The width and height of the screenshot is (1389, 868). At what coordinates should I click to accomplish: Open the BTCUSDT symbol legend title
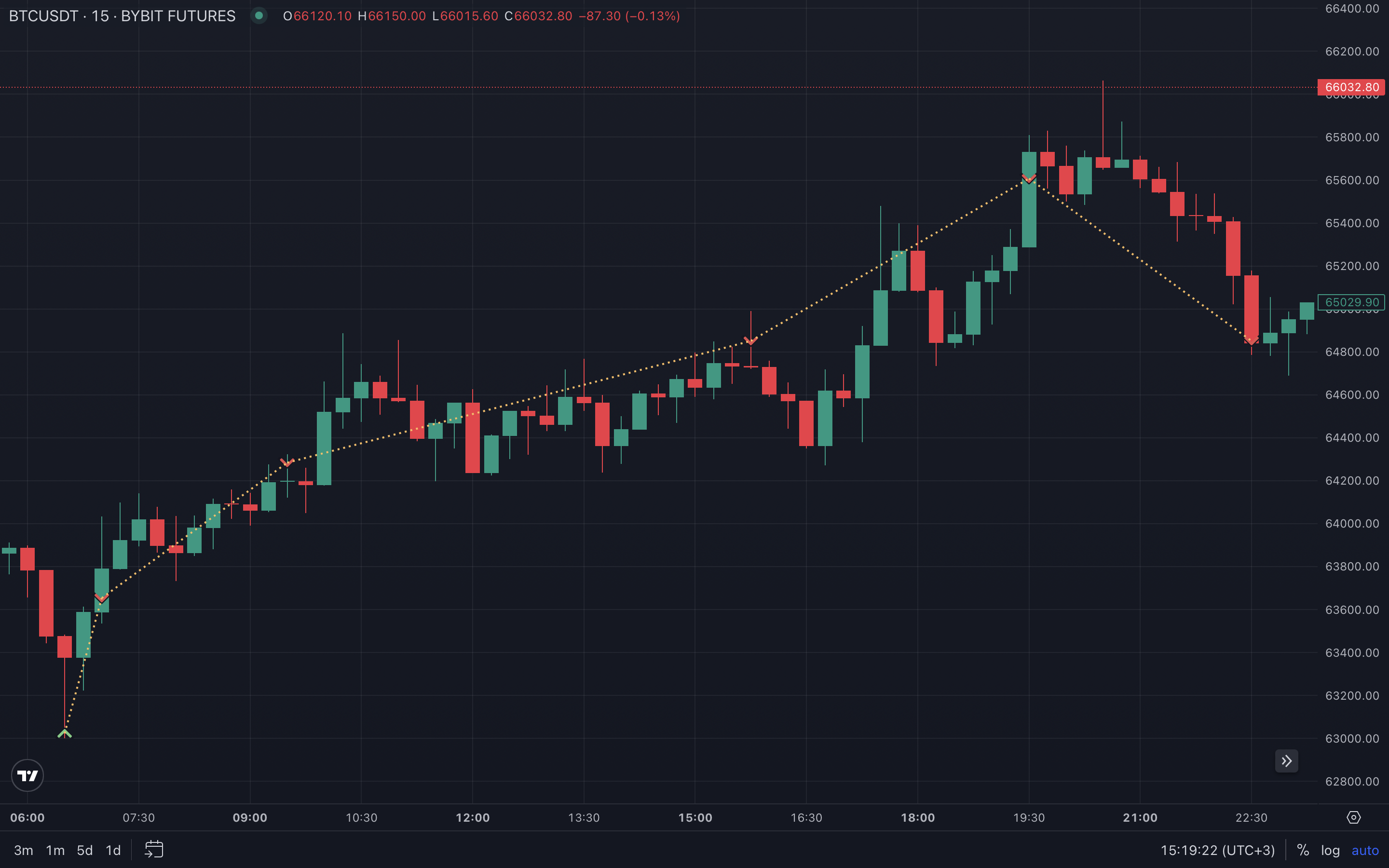pyautogui.click(x=122, y=16)
